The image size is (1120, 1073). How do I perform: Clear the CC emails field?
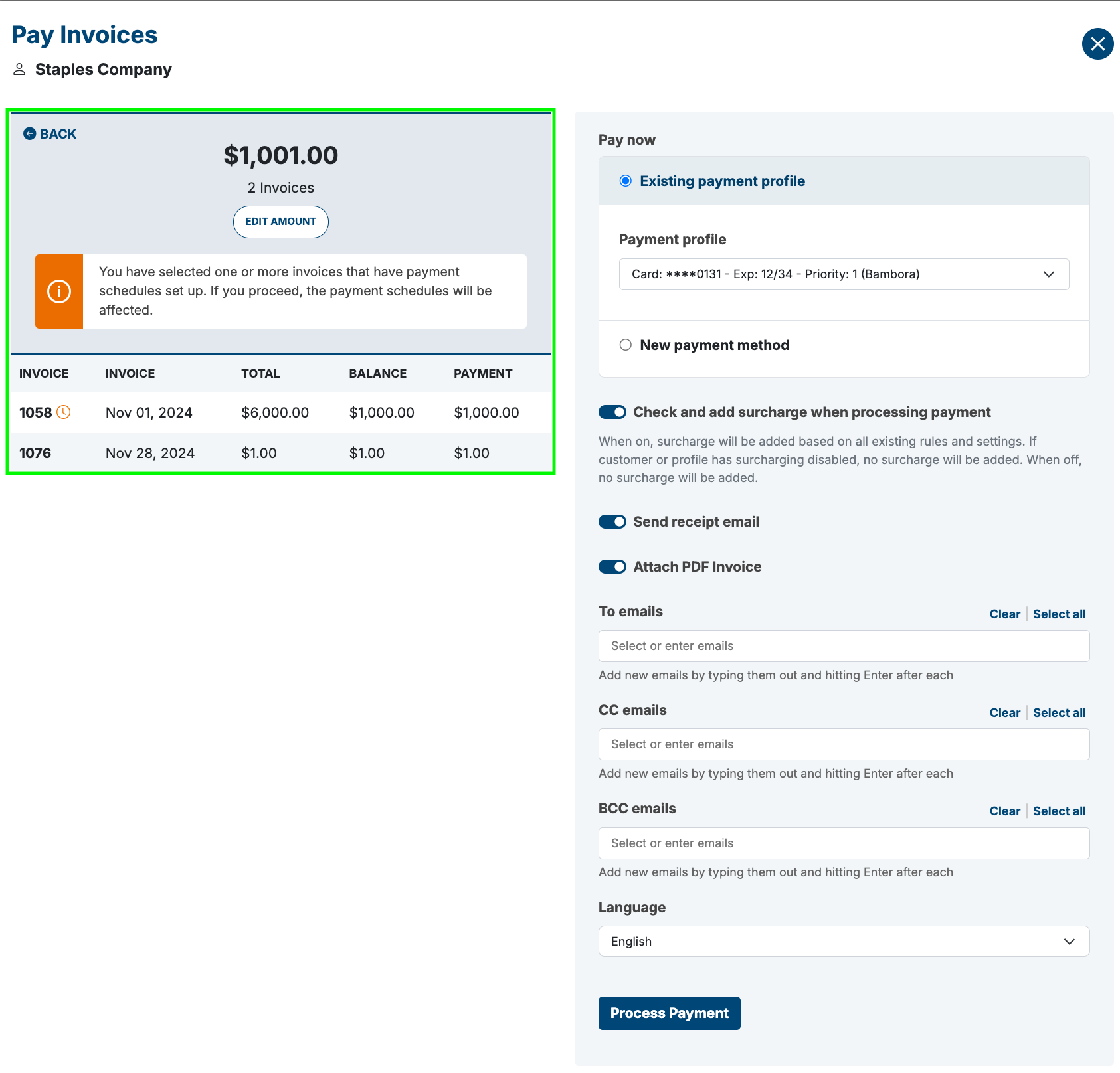(x=1004, y=713)
